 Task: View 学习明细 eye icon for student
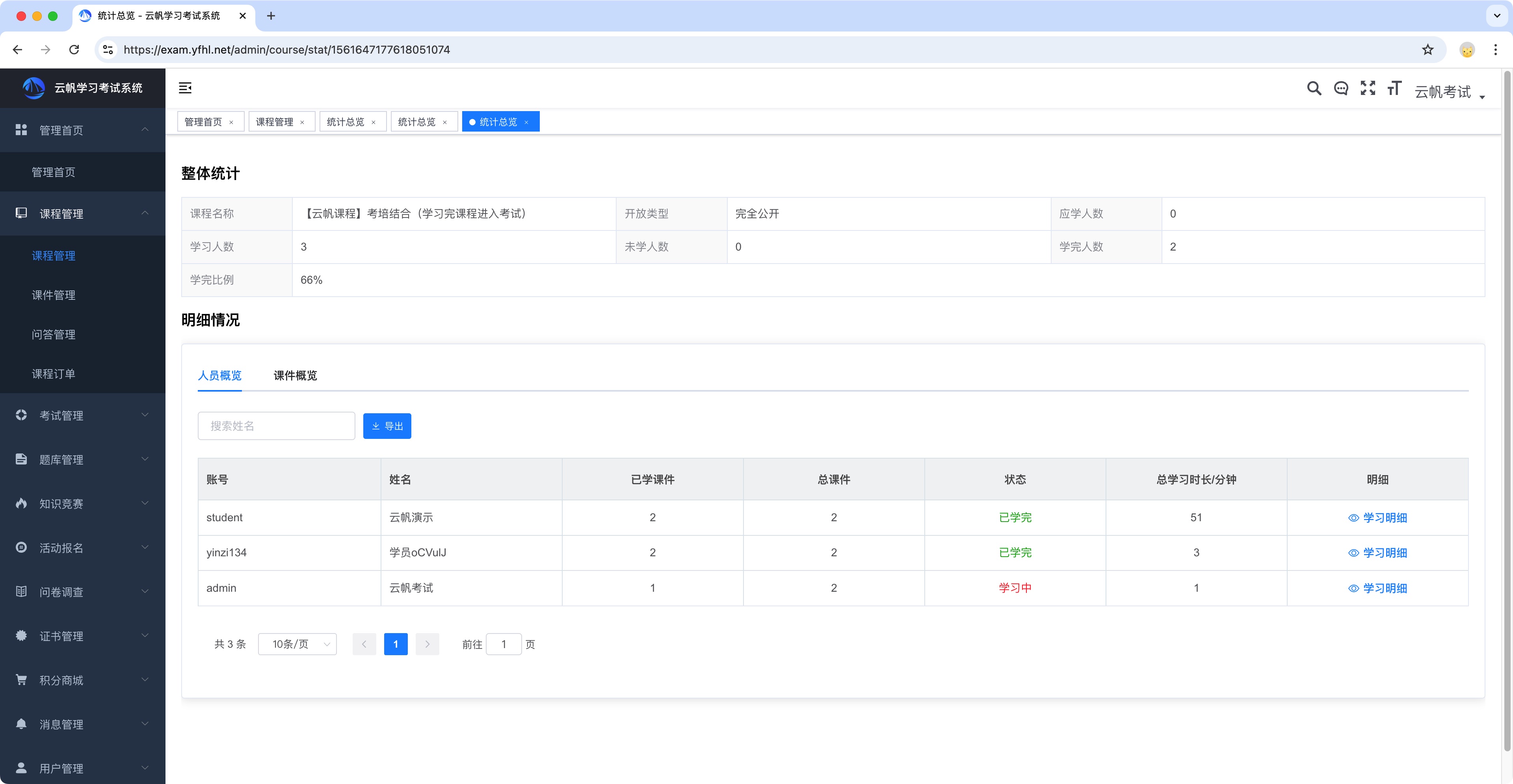click(x=1353, y=518)
